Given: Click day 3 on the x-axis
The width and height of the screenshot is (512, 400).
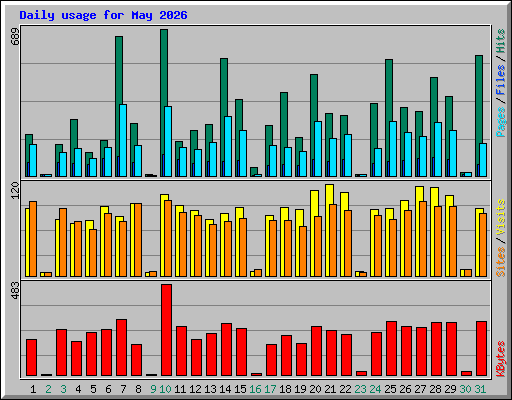Looking at the screenshot, I should [63, 389].
